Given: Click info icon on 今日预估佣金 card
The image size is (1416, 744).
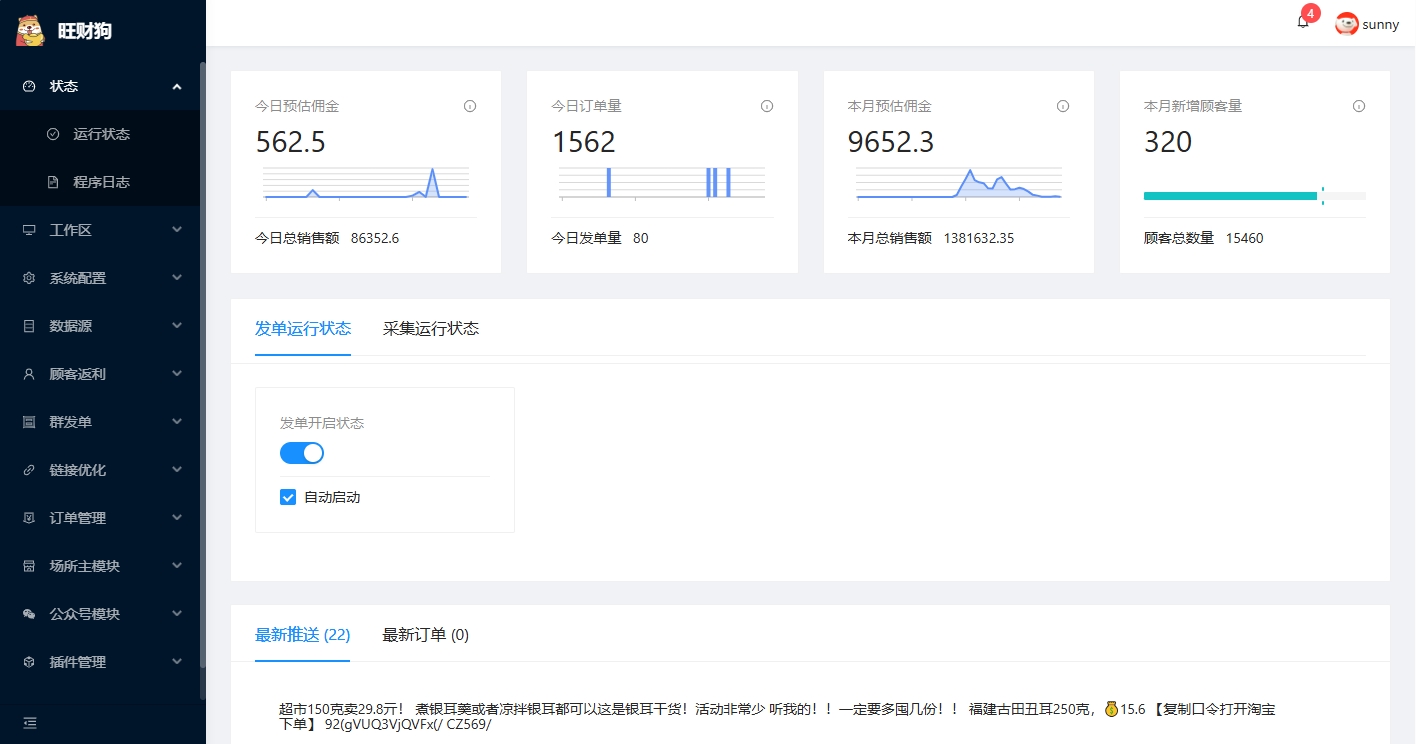Looking at the screenshot, I should [x=470, y=106].
